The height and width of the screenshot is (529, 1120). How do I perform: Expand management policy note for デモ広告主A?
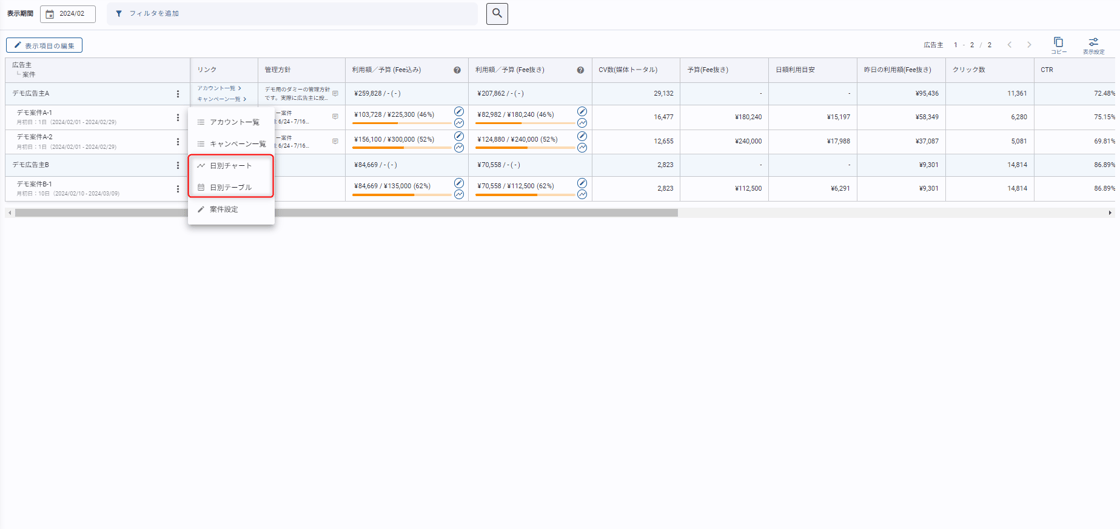(335, 93)
